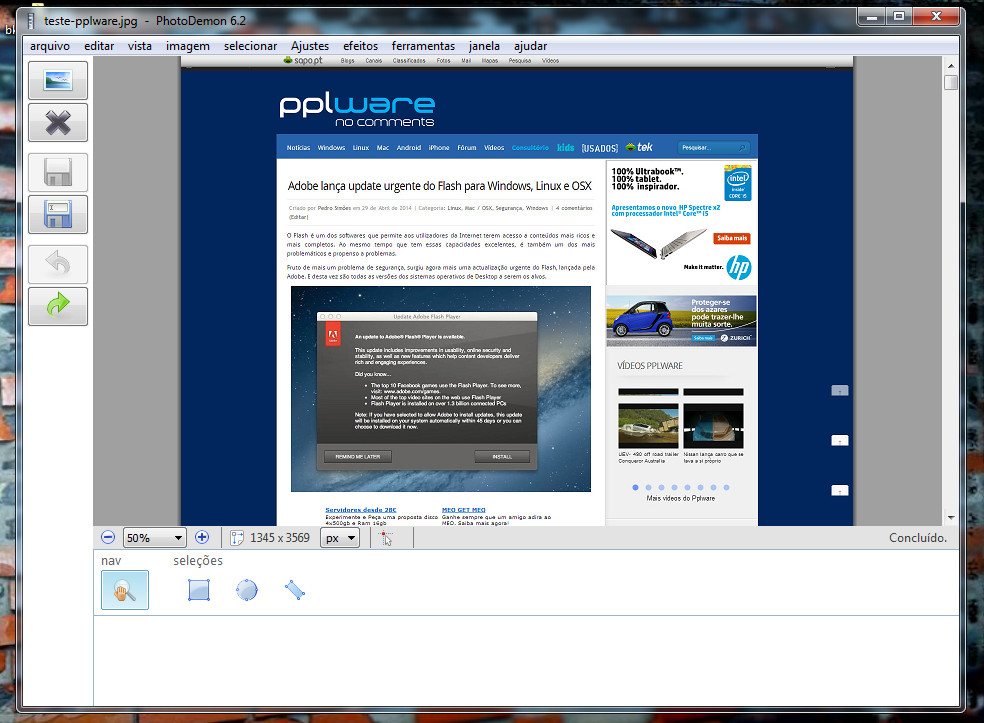This screenshot has width=984, height=723.
Task: Click the save as blue floppy icon
Action: click(58, 214)
